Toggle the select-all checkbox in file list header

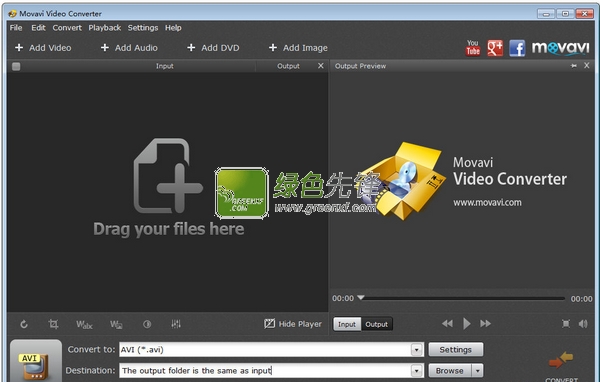(x=16, y=66)
